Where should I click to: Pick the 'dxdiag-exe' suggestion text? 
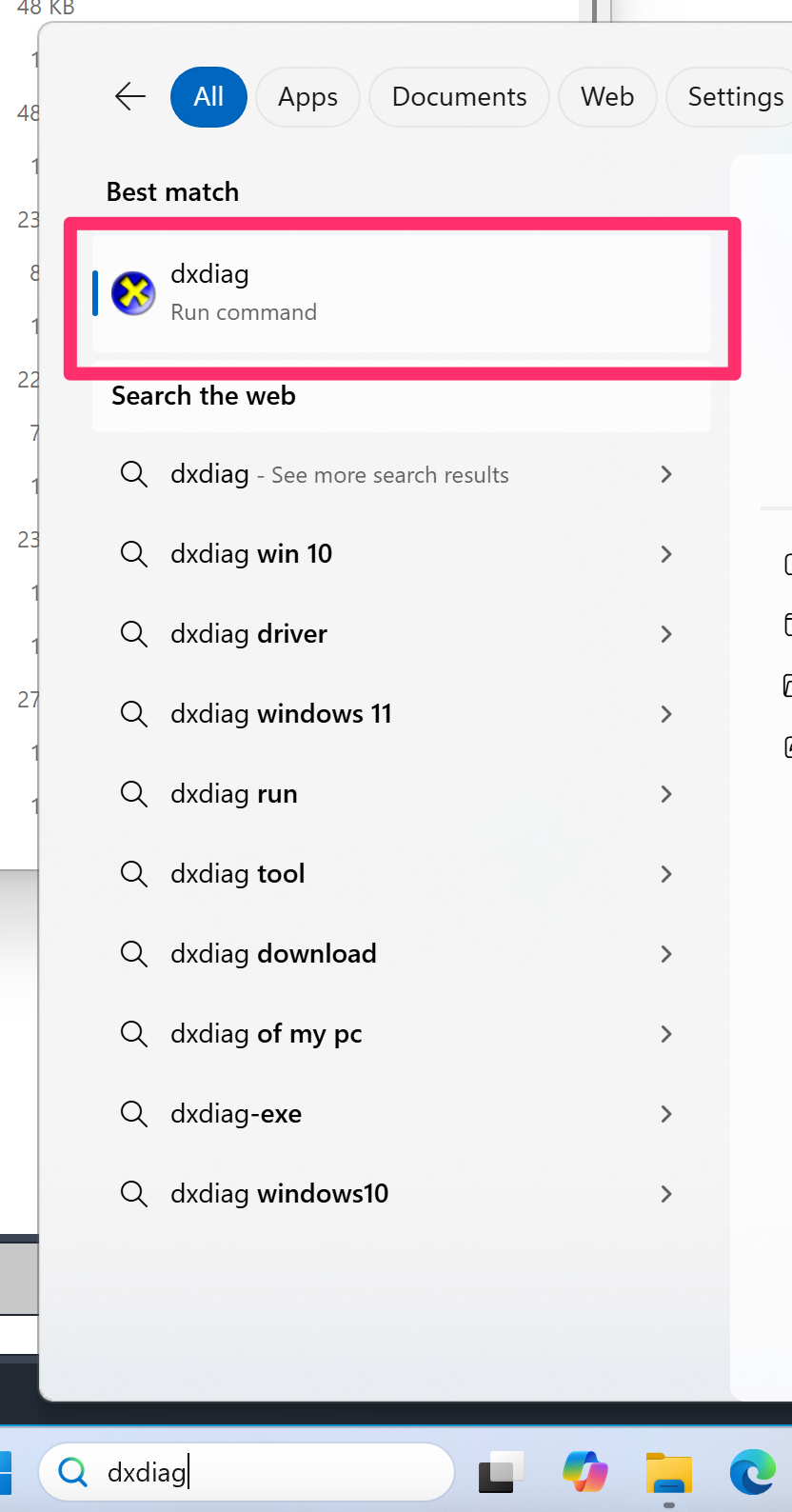point(236,1114)
